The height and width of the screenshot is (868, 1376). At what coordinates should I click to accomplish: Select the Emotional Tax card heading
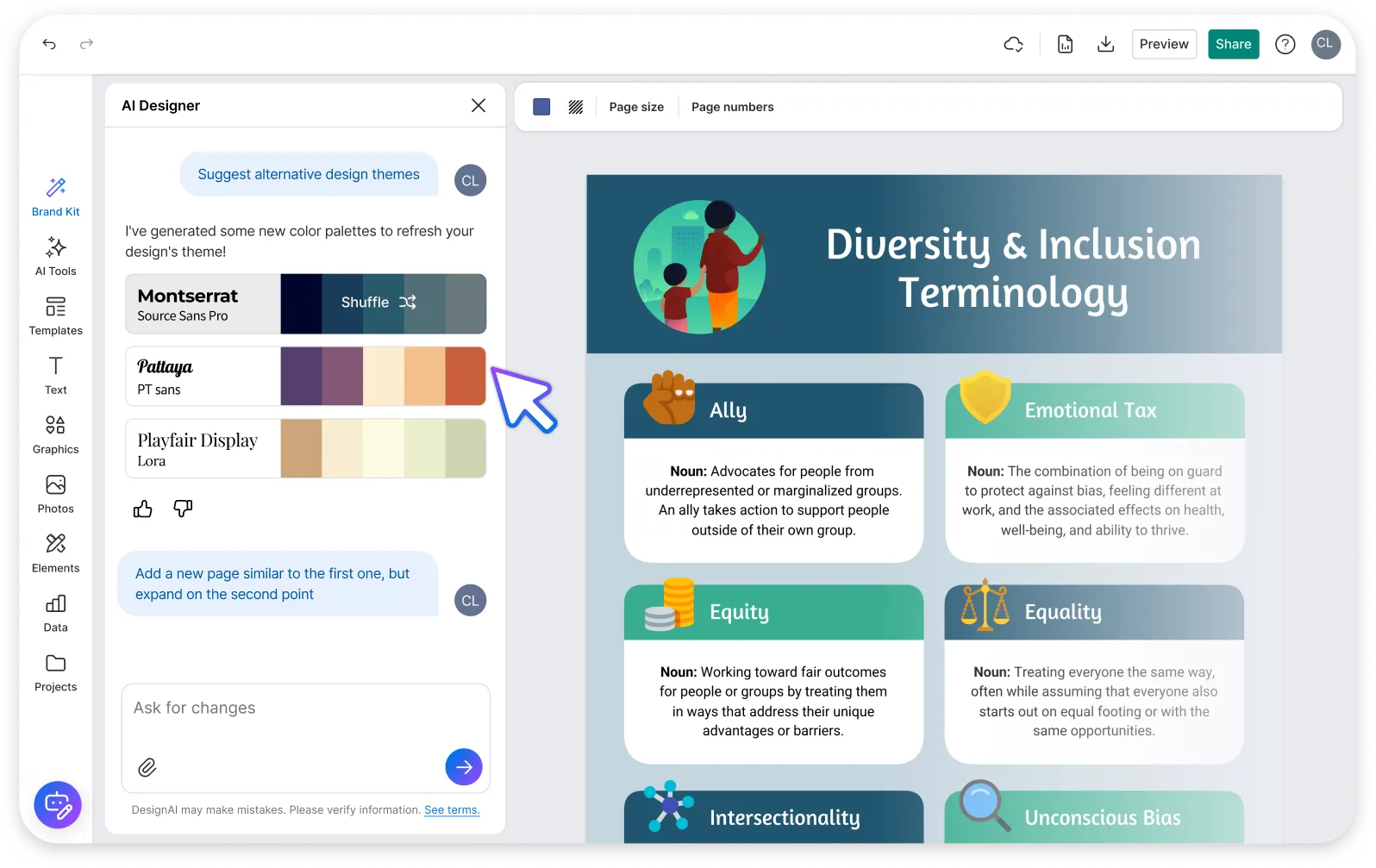click(x=1091, y=410)
